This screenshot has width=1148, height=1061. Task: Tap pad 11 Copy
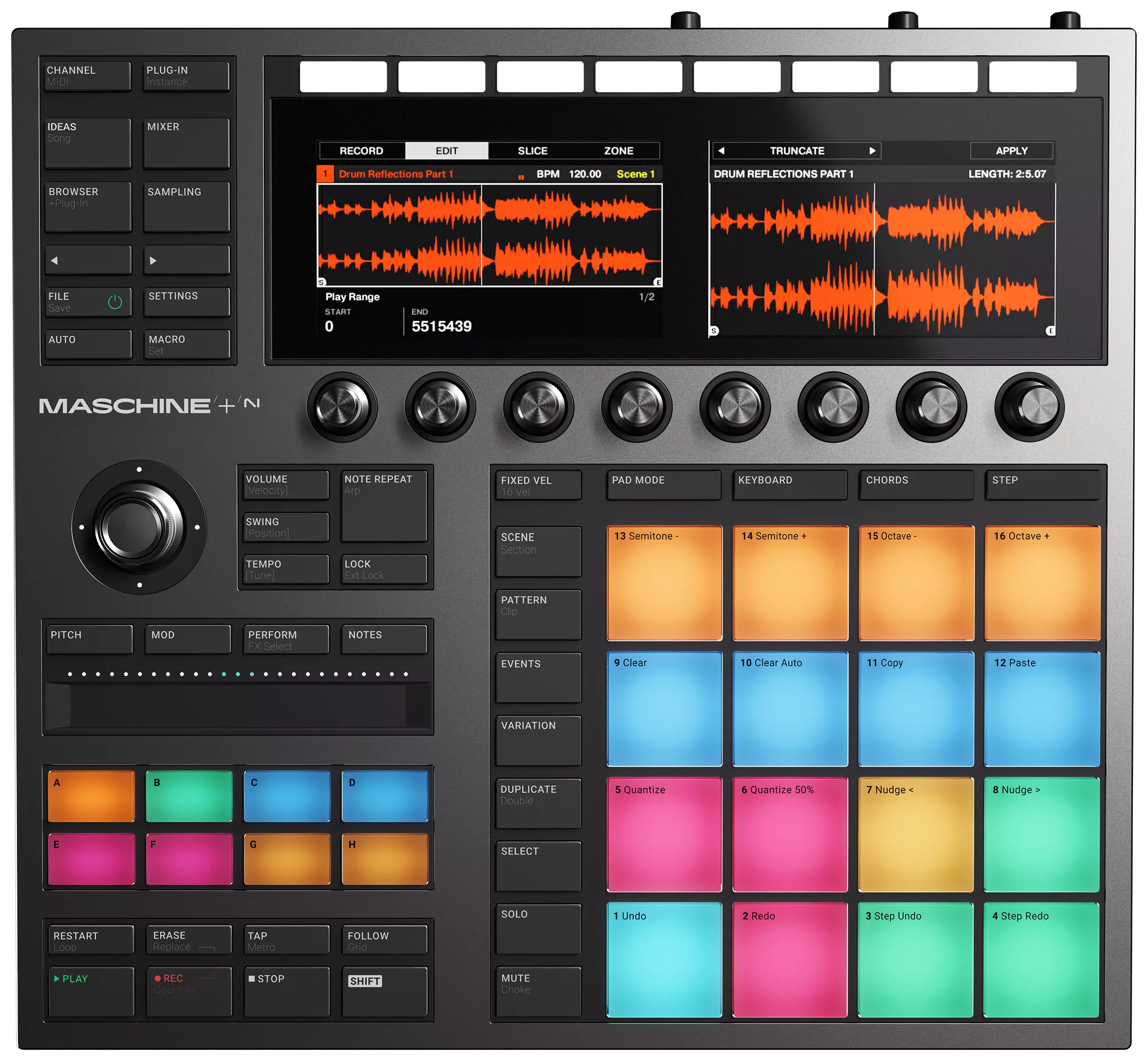(916, 709)
